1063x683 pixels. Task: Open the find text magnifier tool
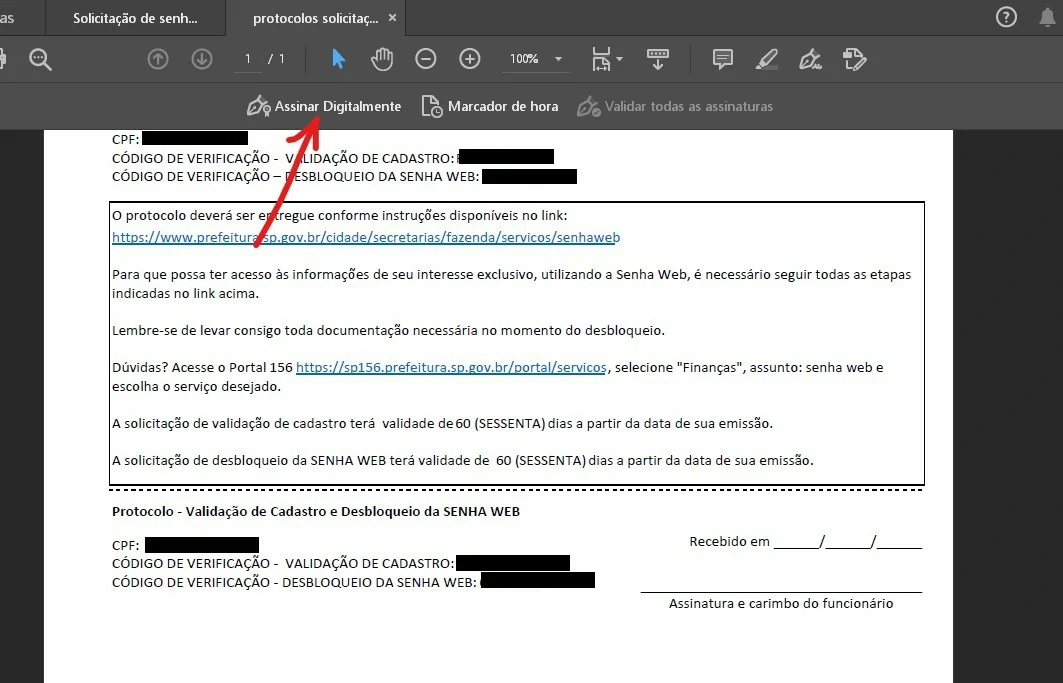click(x=41, y=60)
